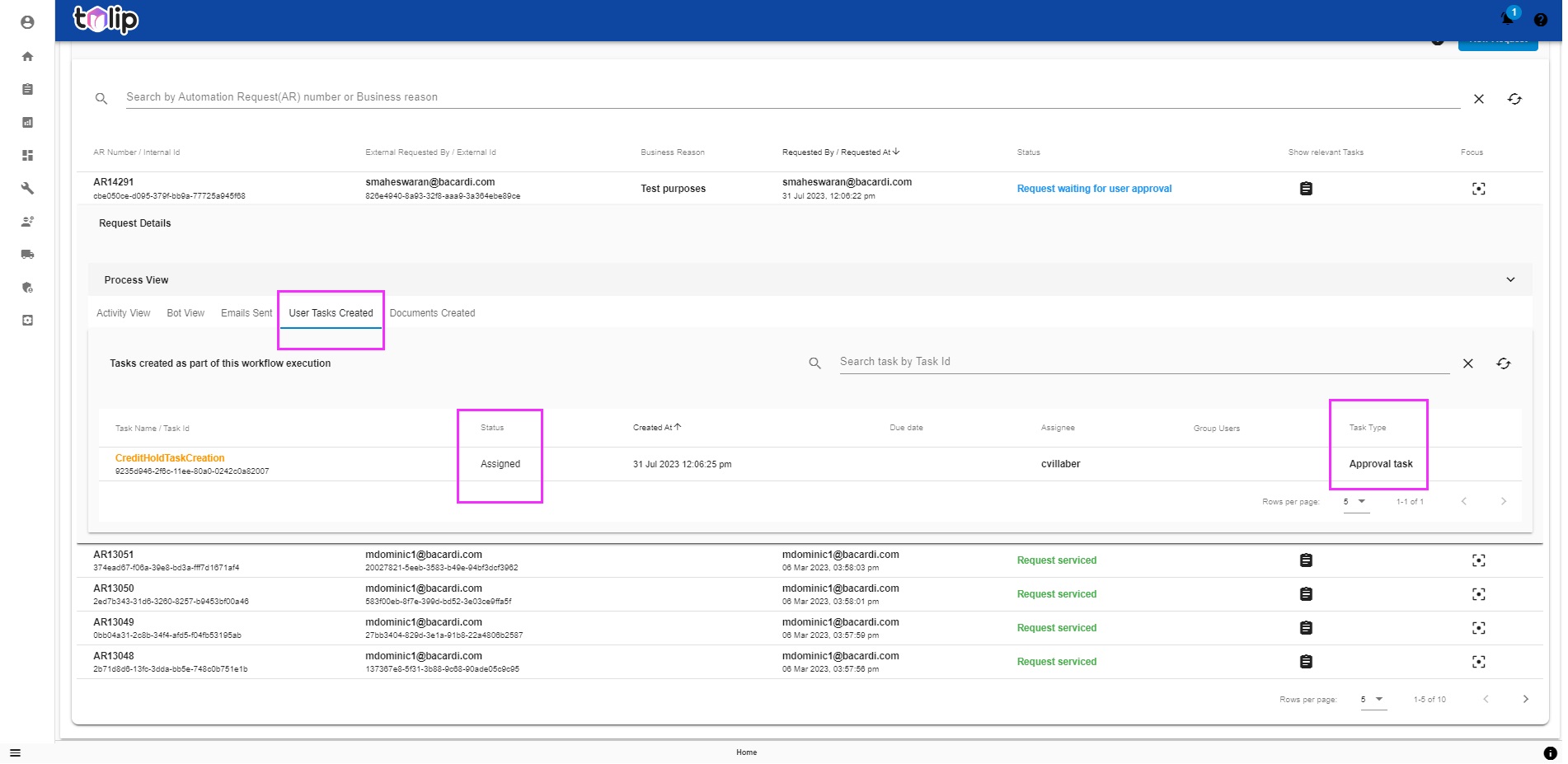Open the truck delivery sidebar icon
1568x764 pixels.
point(27,254)
